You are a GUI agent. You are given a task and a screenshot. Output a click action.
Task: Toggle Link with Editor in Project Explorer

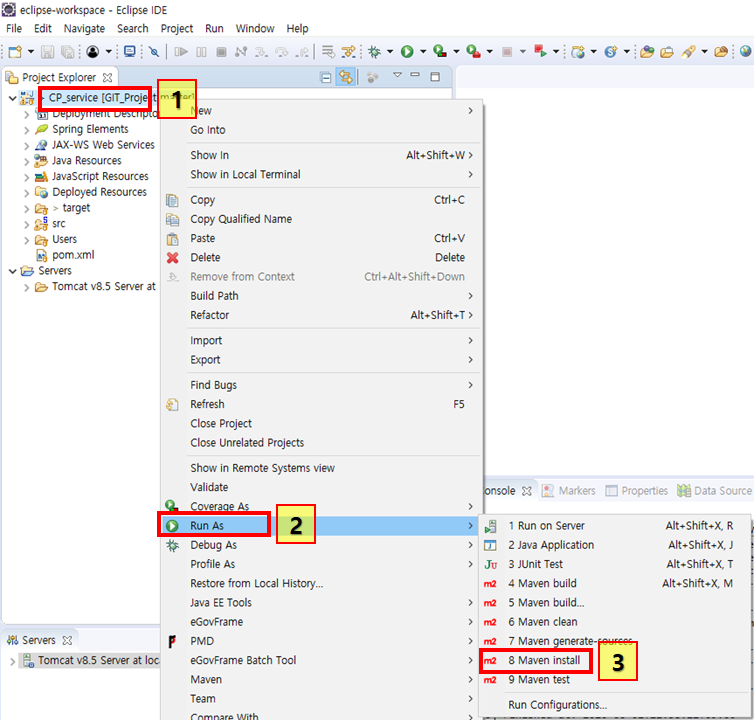[x=346, y=77]
